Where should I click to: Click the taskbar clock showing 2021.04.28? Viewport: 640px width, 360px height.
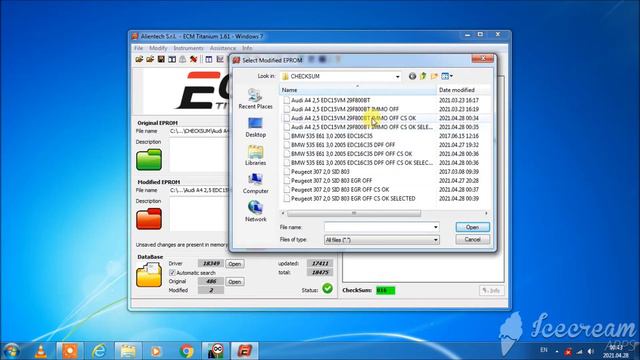[616, 351]
